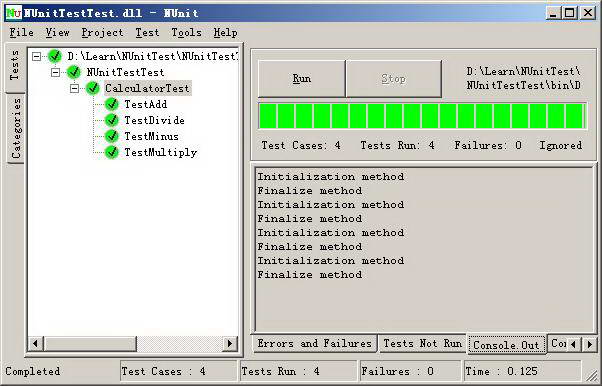Switch to the Categories side tab
602x386 pixels.
click(x=16, y=128)
